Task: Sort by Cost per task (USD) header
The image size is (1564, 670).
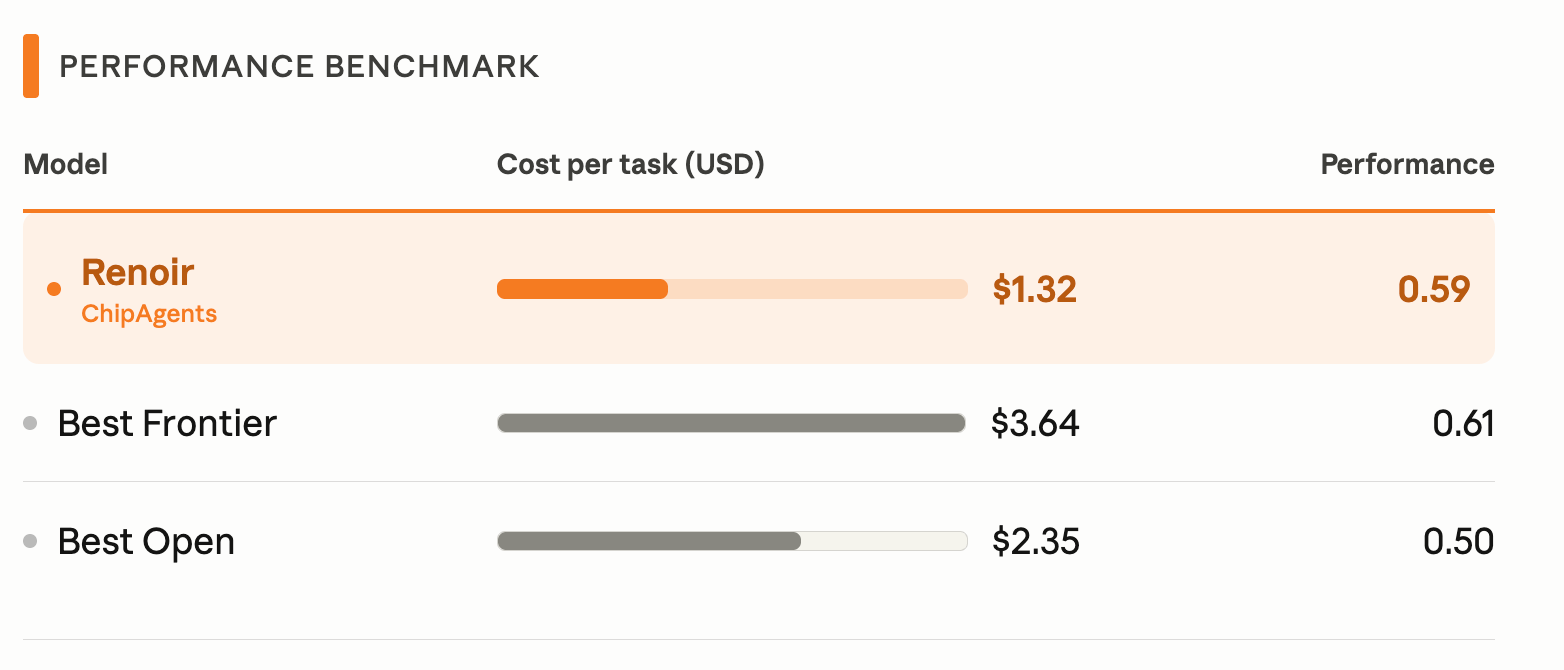Action: point(631,165)
